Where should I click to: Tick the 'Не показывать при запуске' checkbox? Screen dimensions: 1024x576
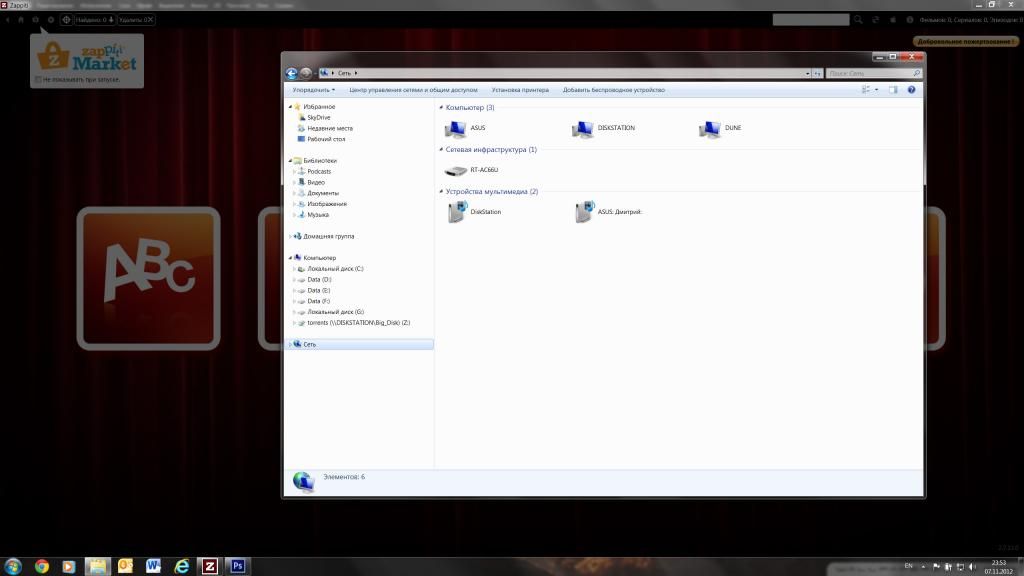coord(38,80)
